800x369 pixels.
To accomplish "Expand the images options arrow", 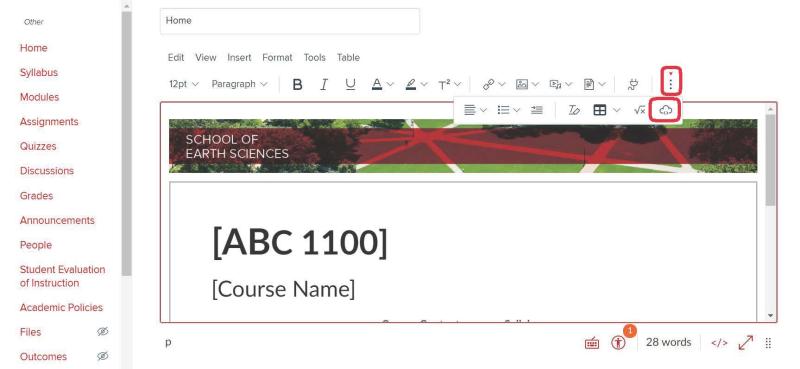I will point(535,84).
